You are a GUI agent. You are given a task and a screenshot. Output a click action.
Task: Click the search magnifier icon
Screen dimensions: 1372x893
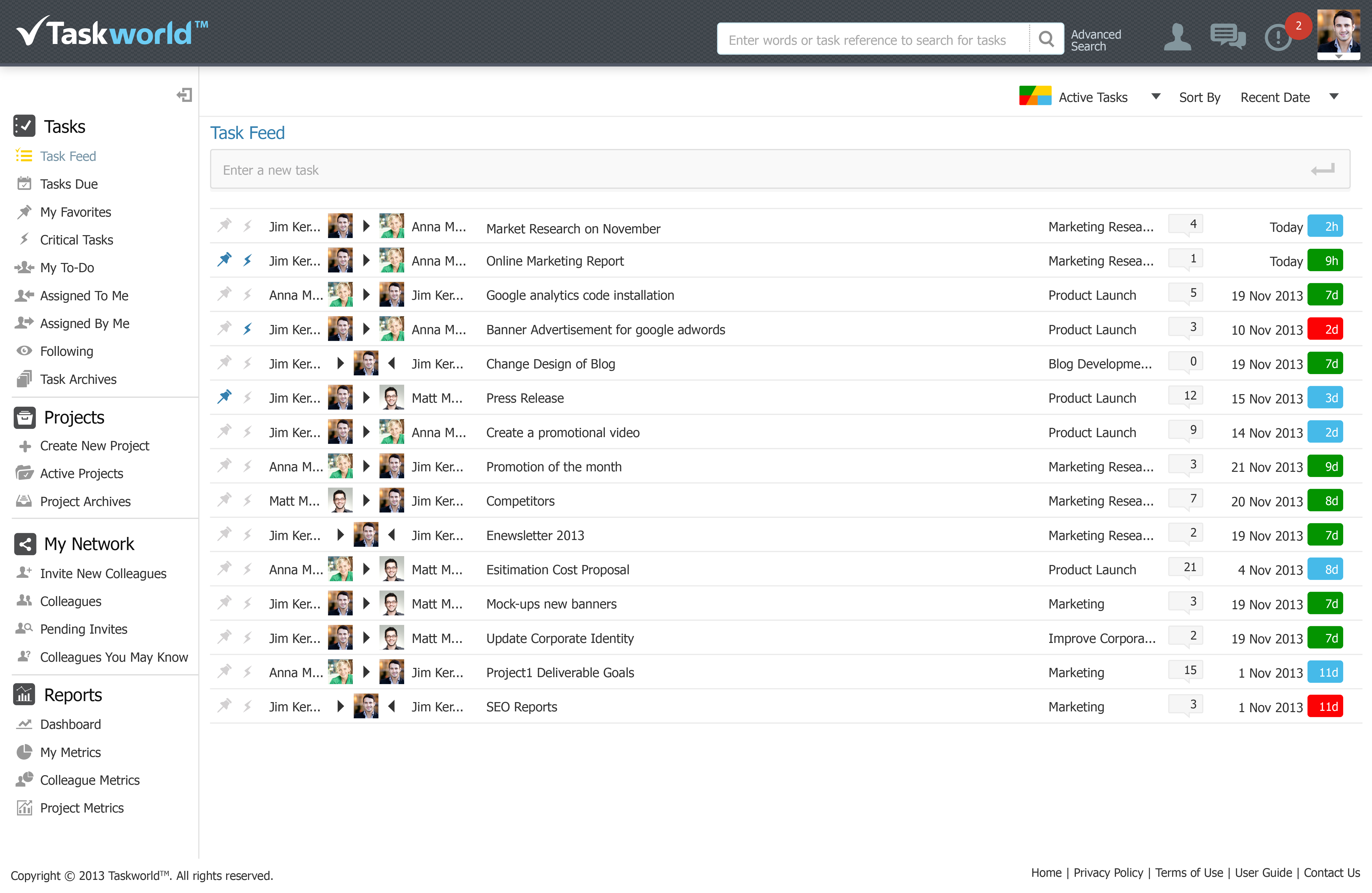[x=1046, y=39]
